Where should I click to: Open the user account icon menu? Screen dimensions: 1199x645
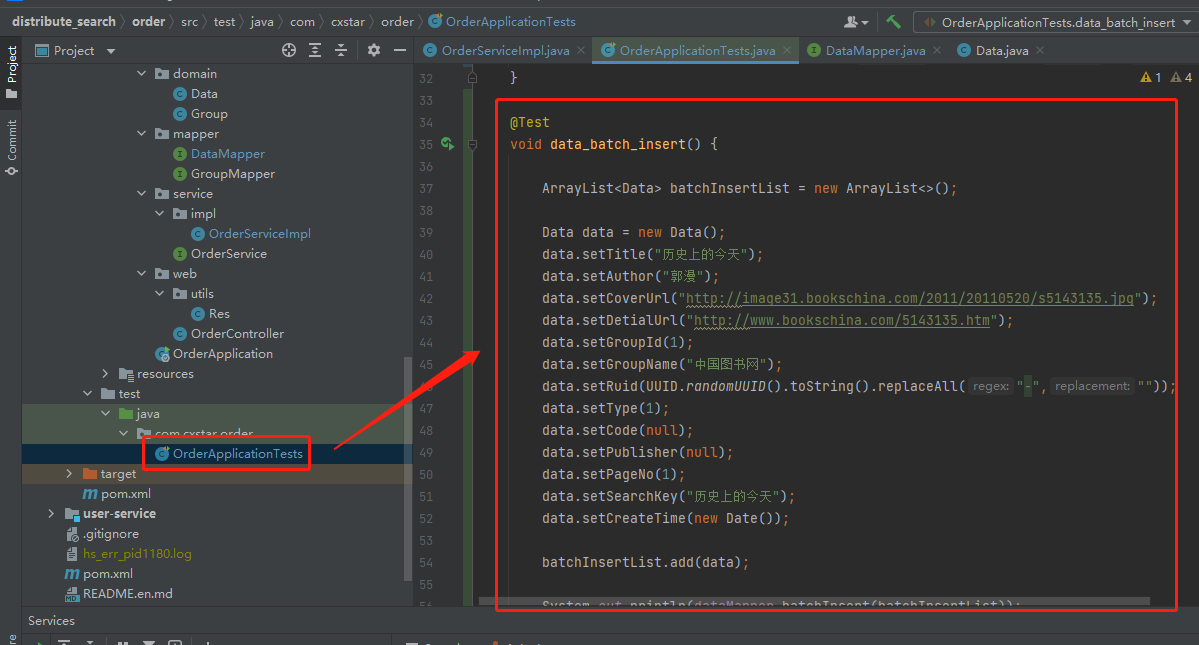point(856,22)
